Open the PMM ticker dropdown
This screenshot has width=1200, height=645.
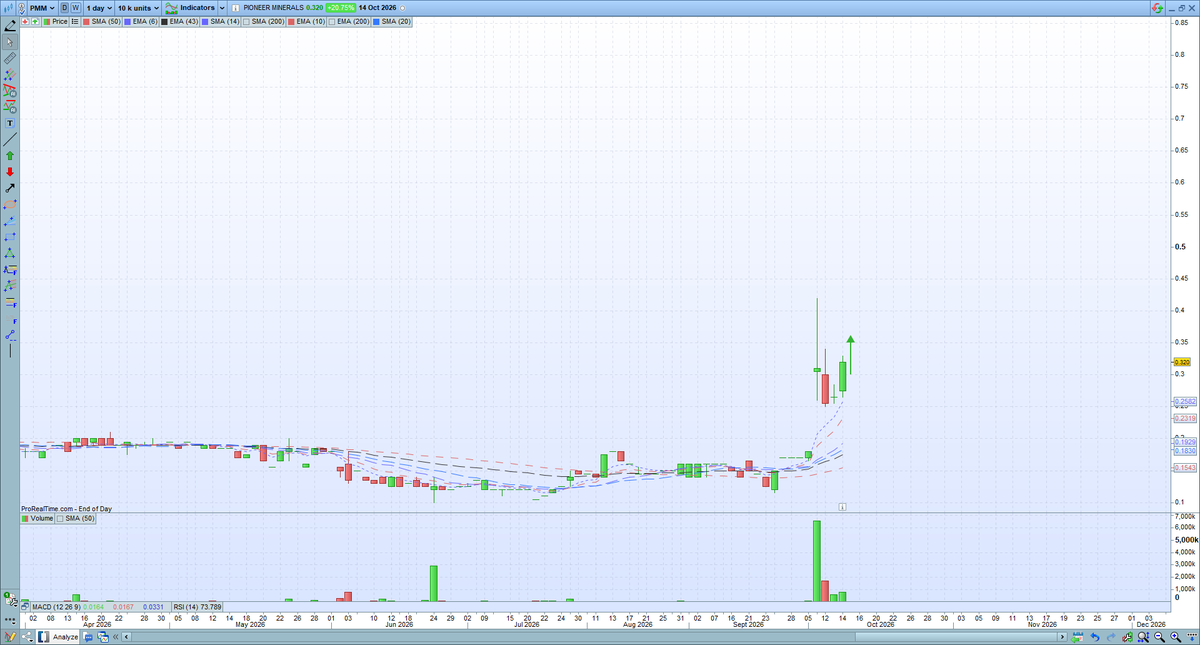pos(42,8)
